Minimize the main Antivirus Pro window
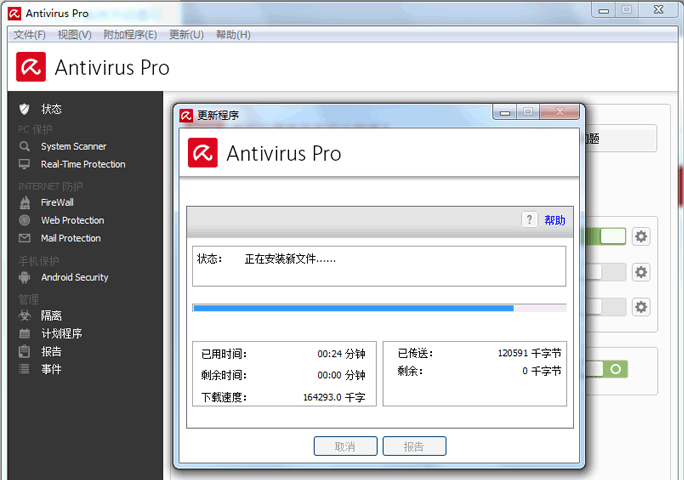This screenshot has width=684, height=480. 603,10
